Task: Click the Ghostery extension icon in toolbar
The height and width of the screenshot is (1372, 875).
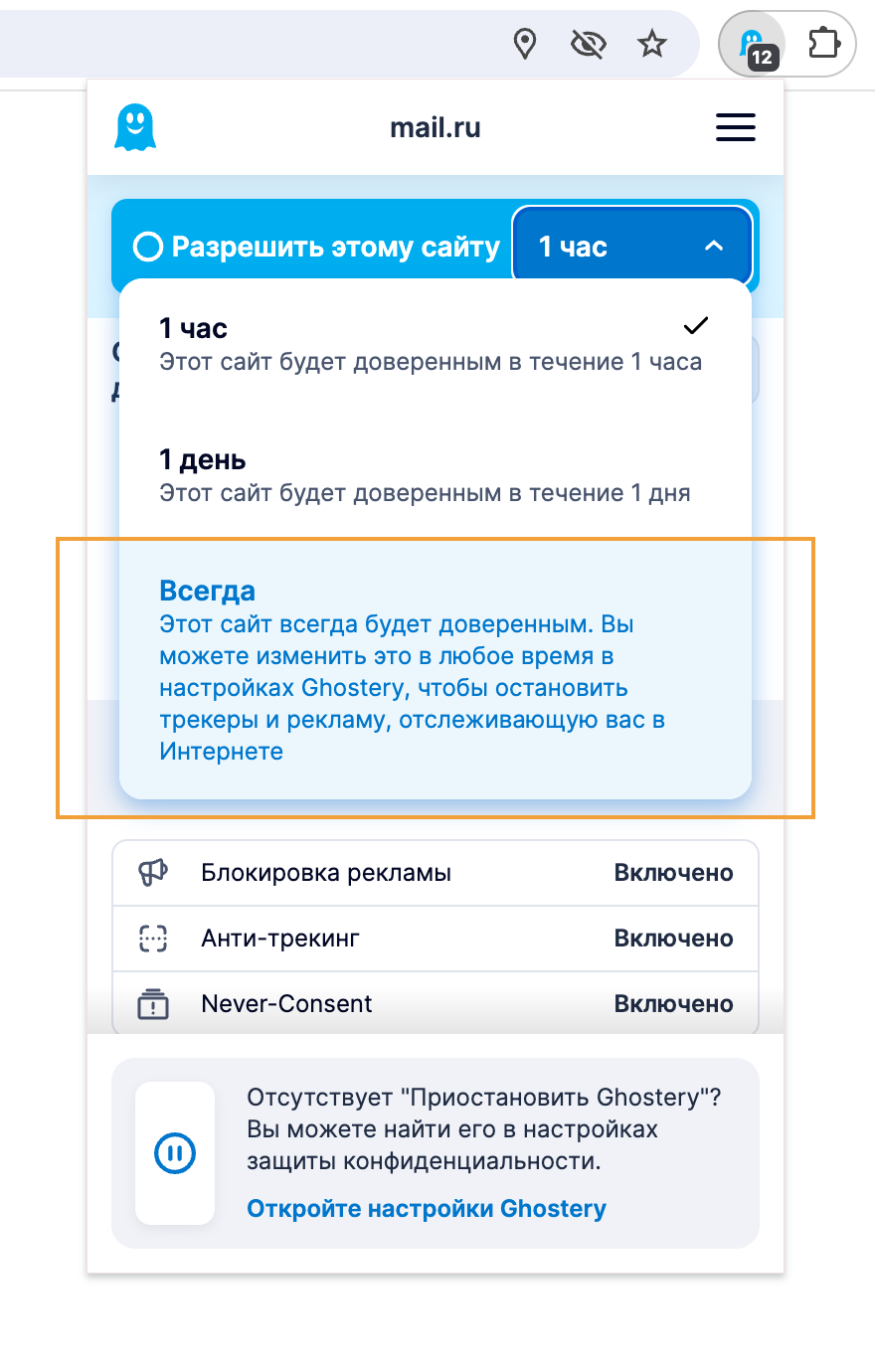Action: pos(753,45)
